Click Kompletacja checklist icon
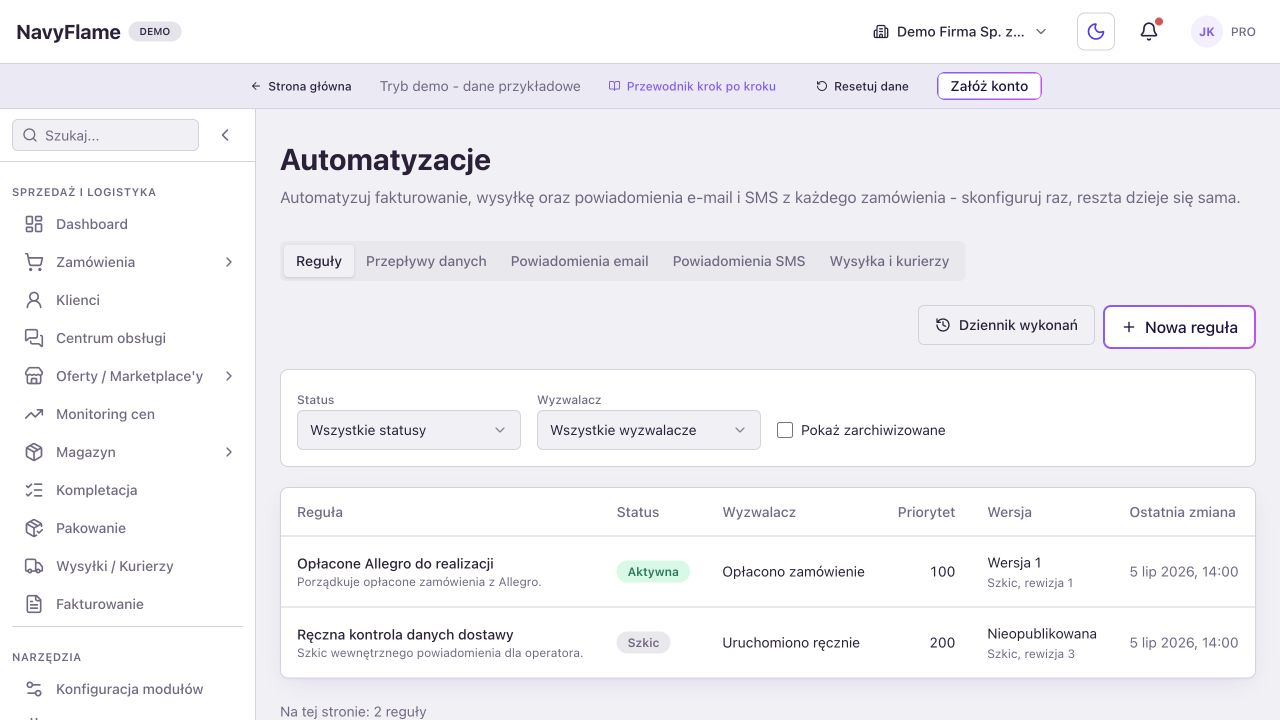 (34, 490)
